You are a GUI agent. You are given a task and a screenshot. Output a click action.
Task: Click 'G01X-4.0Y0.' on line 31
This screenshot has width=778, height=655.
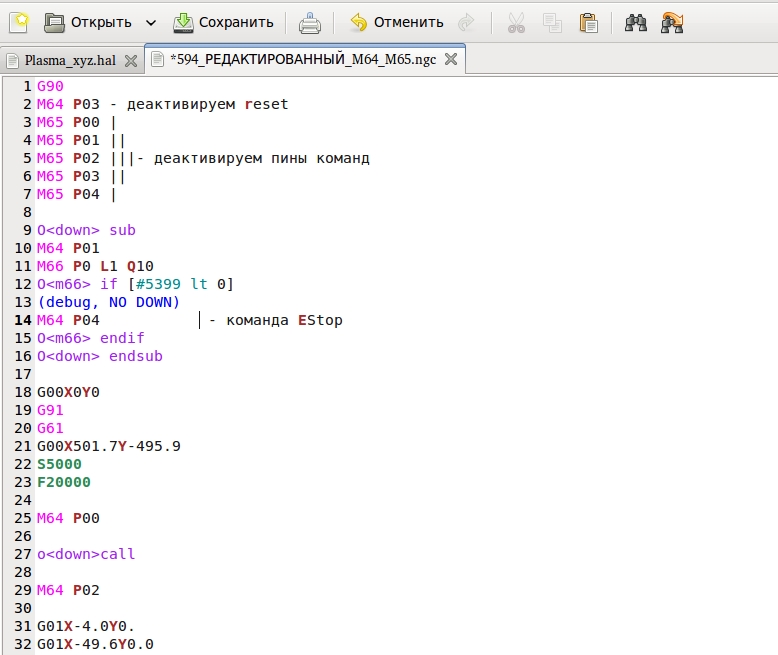pyautogui.click(x=86, y=626)
